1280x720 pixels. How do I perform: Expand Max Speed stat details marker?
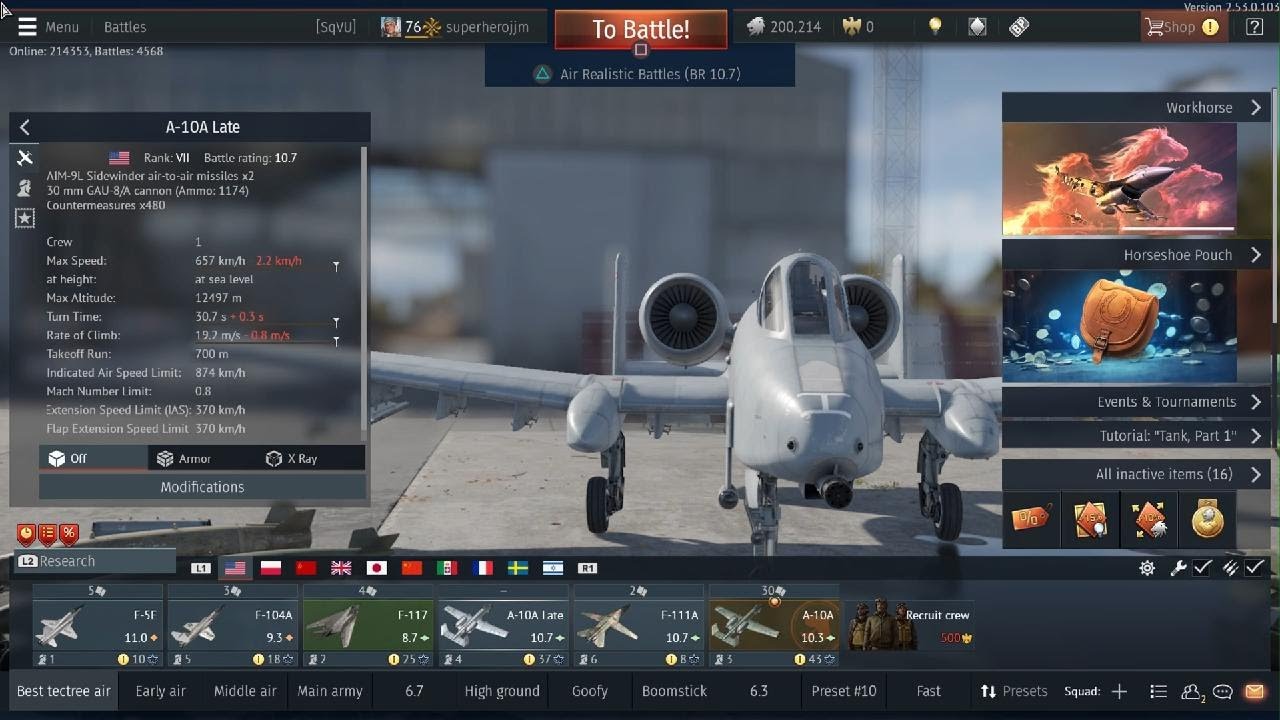pyautogui.click(x=336, y=266)
